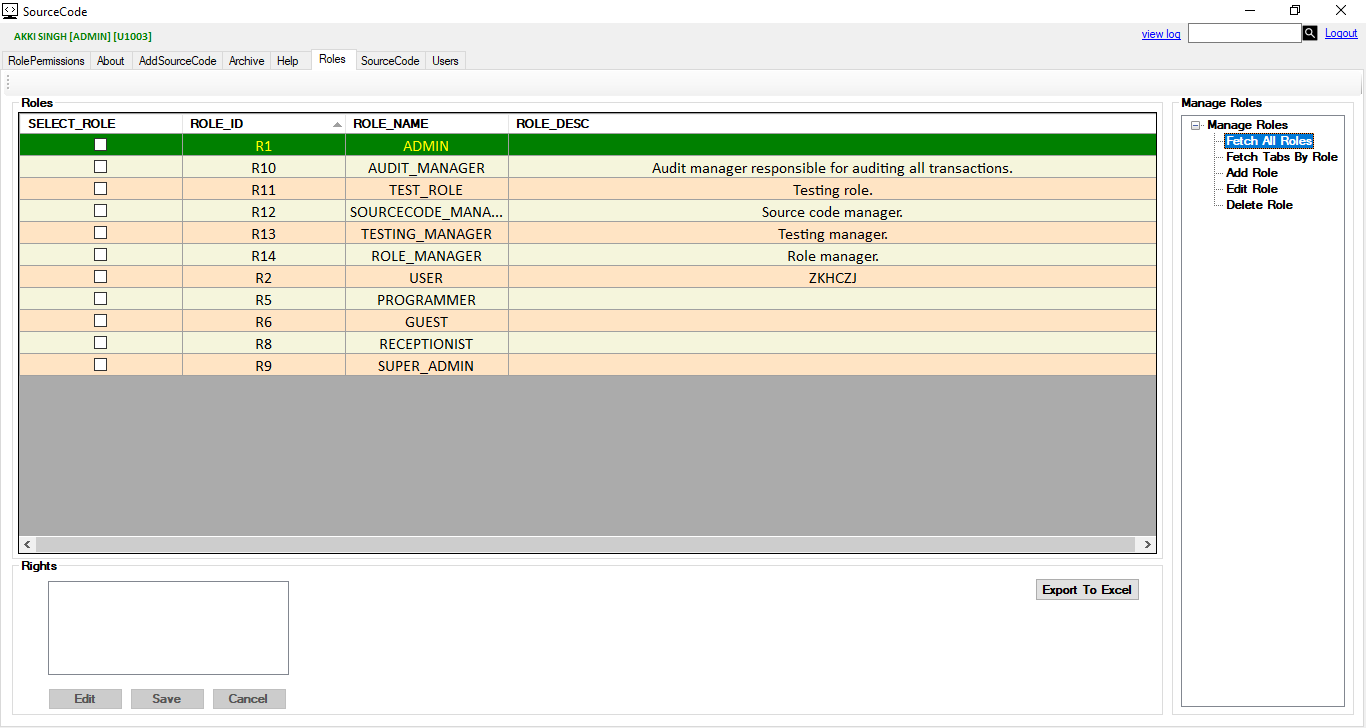
Task: Click the Logout link
Action: pos(1341,33)
